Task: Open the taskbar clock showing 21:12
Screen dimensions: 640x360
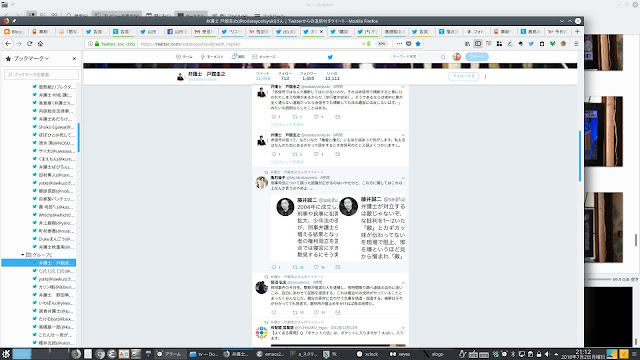Action: point(583,354)
